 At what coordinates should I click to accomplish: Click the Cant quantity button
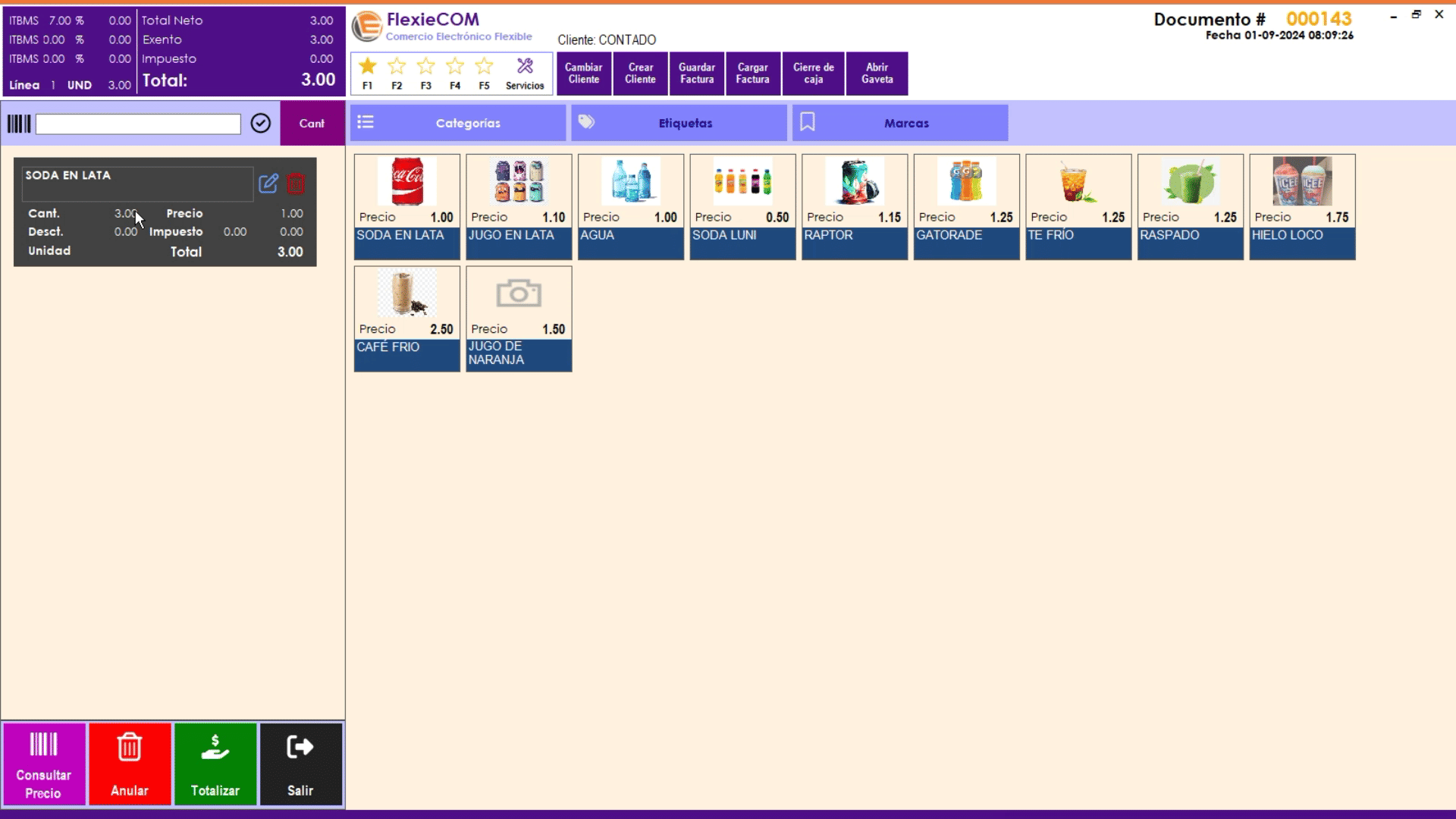tap(312, 124)
